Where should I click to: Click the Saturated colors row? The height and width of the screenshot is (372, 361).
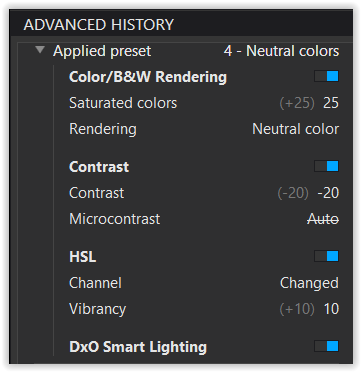(x=204, y=103)
